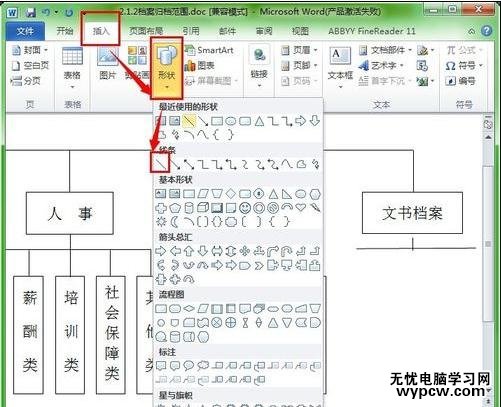
Task: Insert the Cloud Callout under 标注
Action: pyautogui.click(x=203, y=366)
